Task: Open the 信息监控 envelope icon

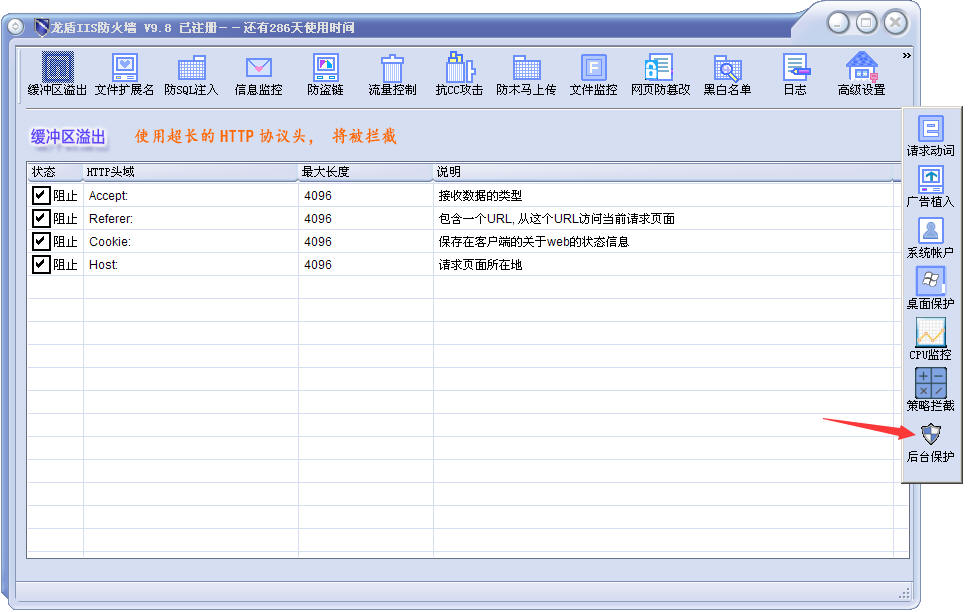Action: (258, 74)
